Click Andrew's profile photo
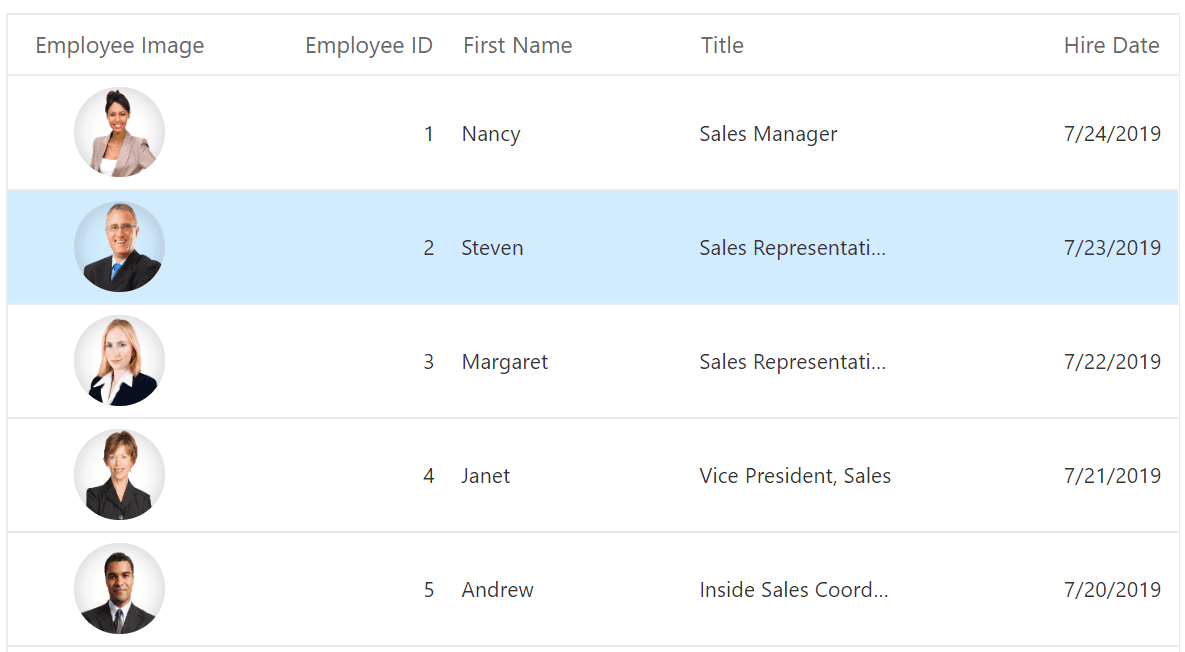Viewport: 1185px width, 652px height. pos(119,589)
